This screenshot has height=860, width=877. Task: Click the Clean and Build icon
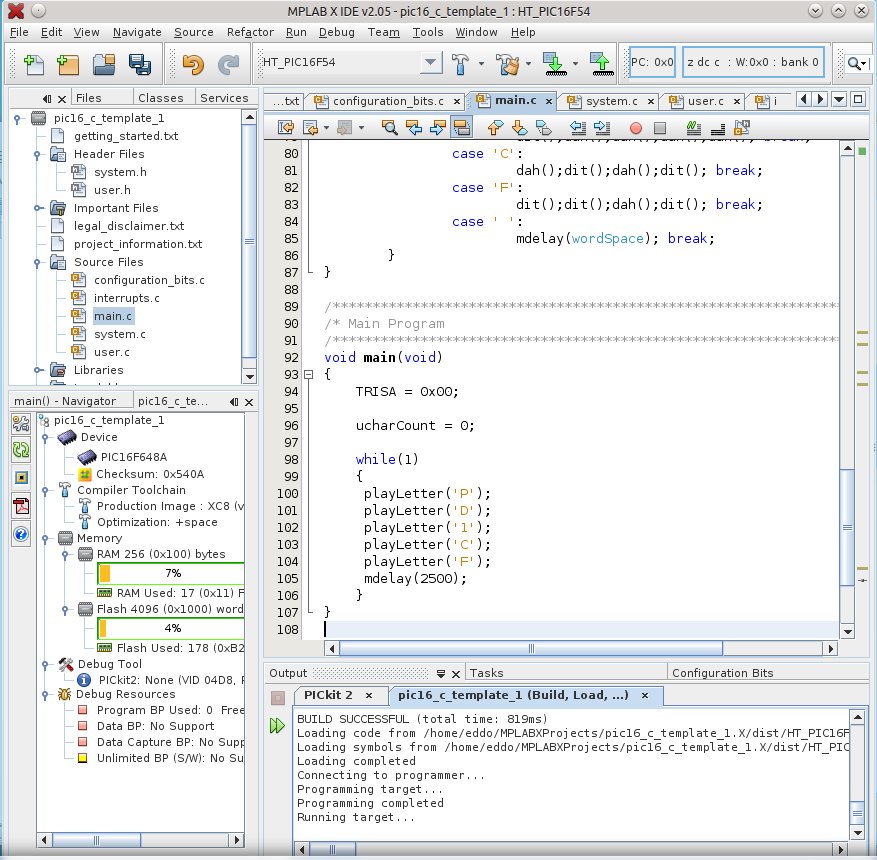[509, 65]
